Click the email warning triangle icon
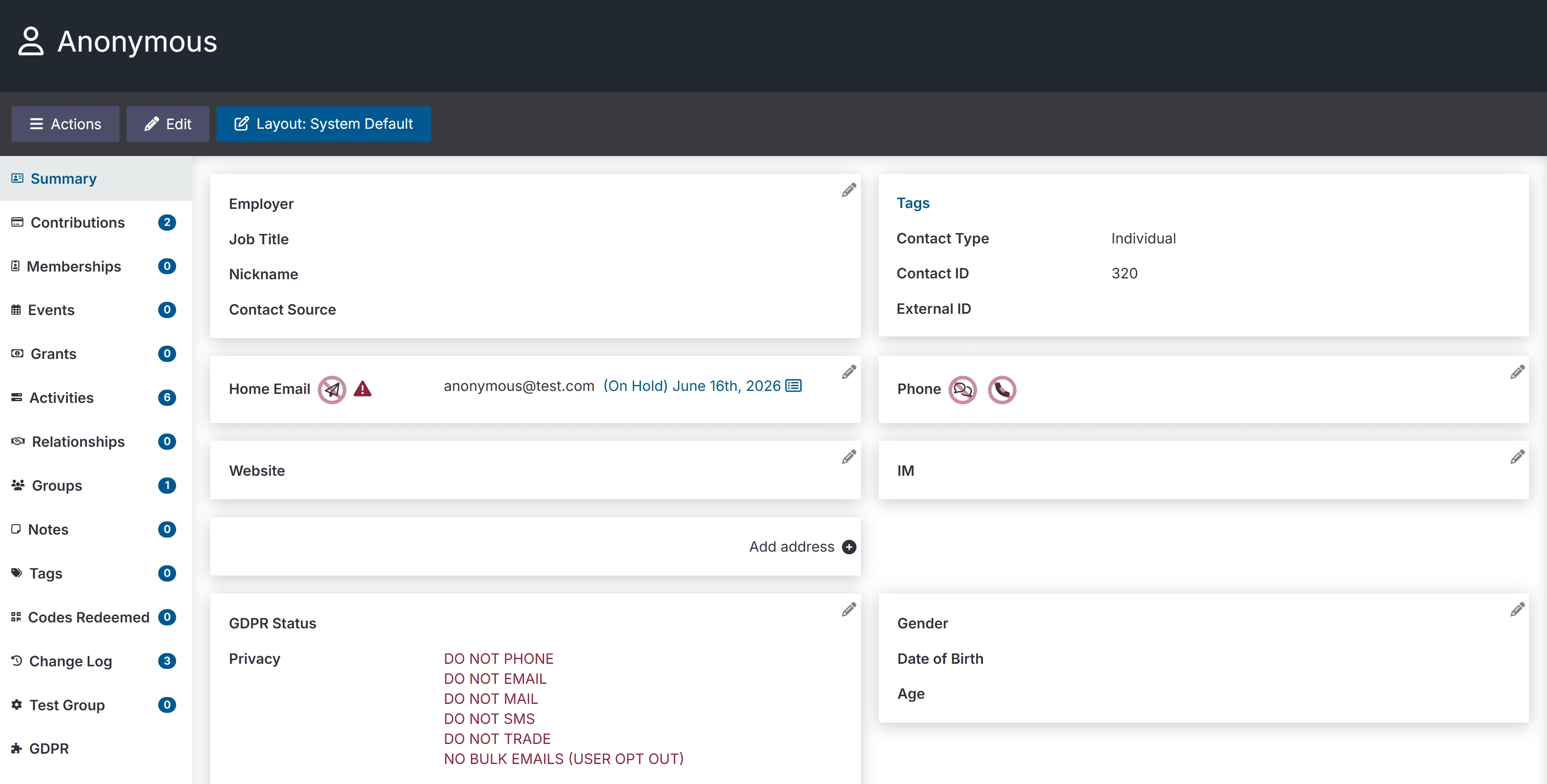The image size is (1547, 784). pyautogui.click(x=363, y=389)
